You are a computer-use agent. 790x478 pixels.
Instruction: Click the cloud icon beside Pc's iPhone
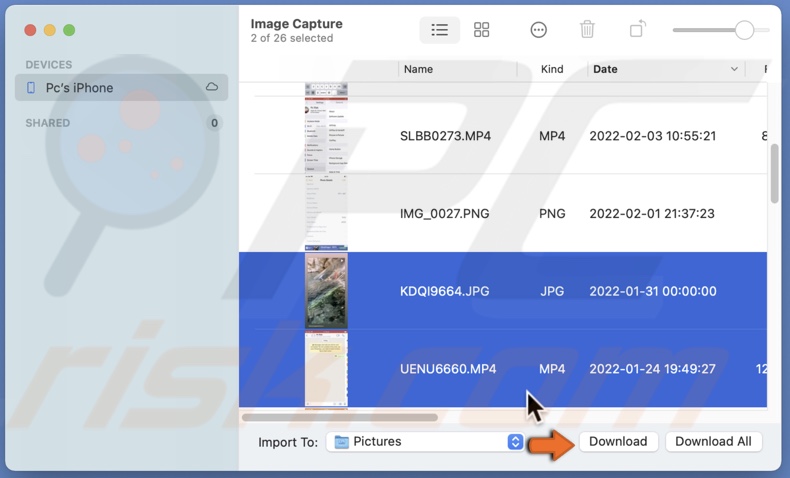click(212, 87)
